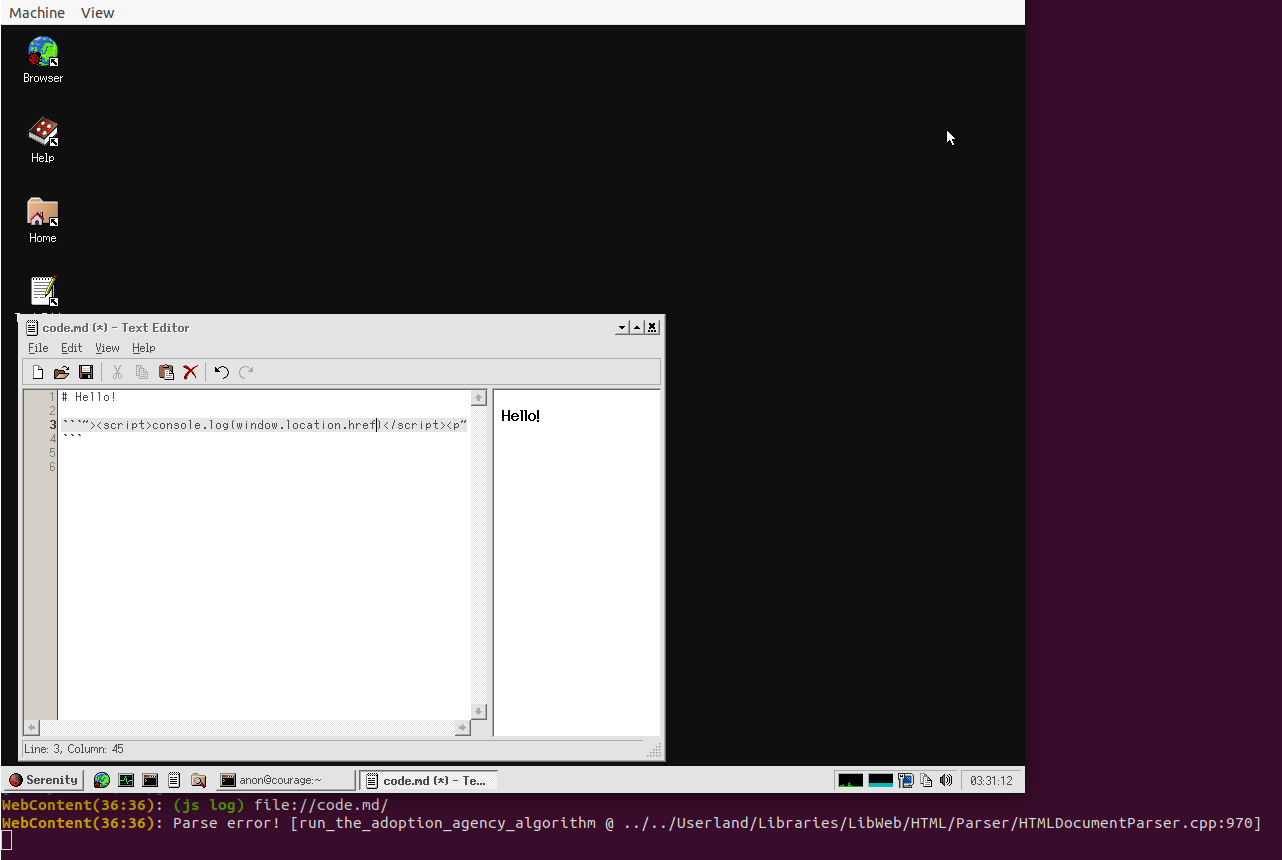This screenshot has width=1282, height=860.
Task: Paste clipboard contents via the paste icon
Action: [167, 372]
